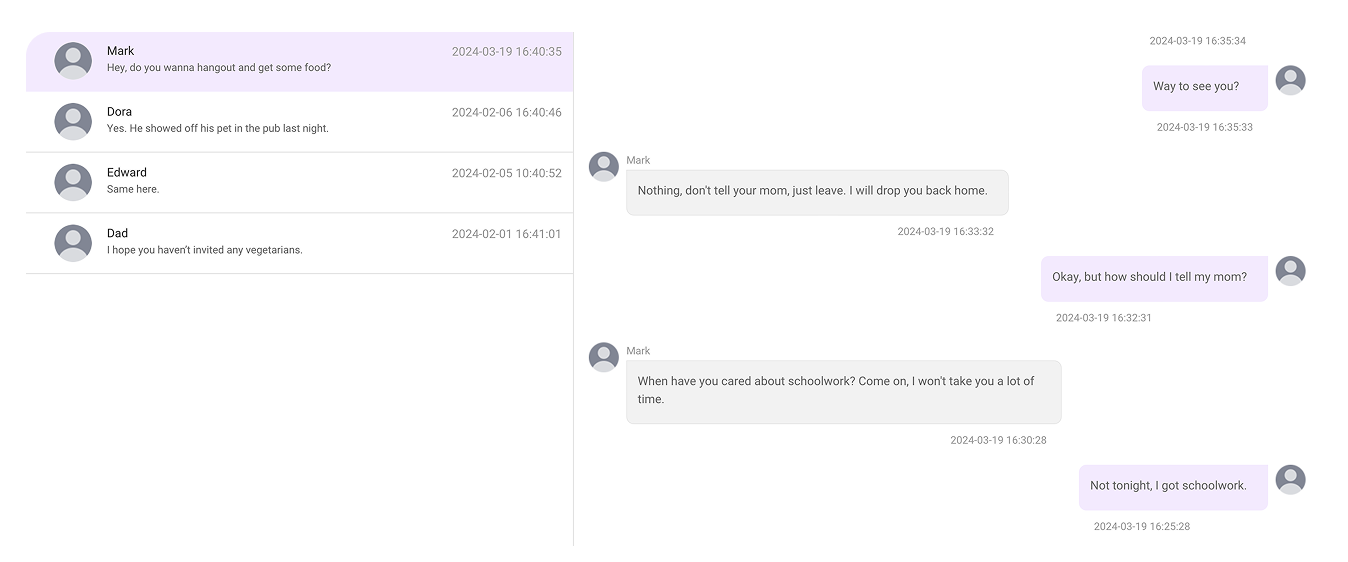Click Edward's avatar in the conversation list
The height and width of the screenshot is (562, 1348).
73,183
